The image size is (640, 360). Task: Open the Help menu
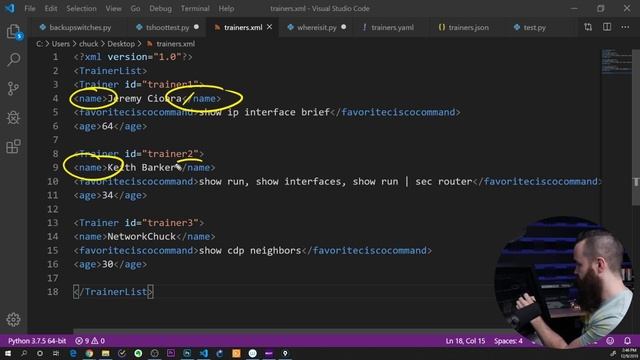(226, 8)
